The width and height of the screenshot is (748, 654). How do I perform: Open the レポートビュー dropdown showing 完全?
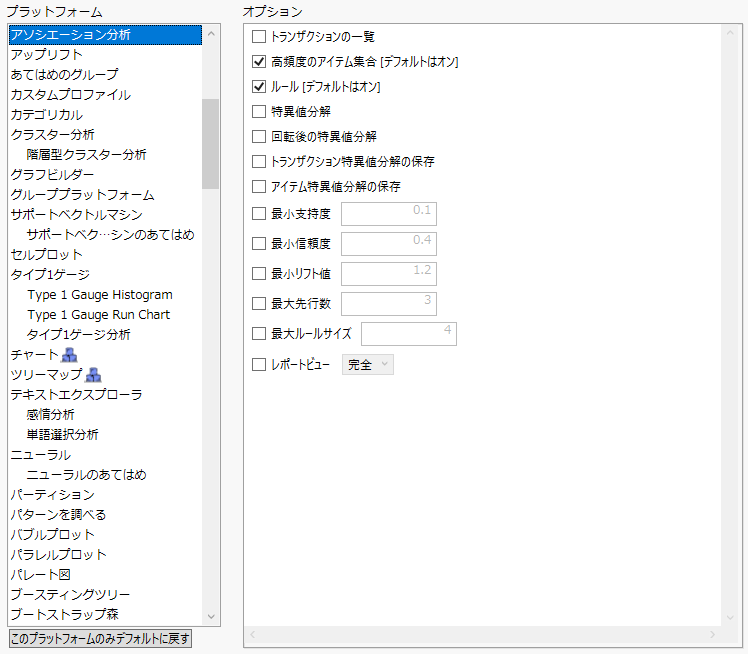tap(368, 365)
